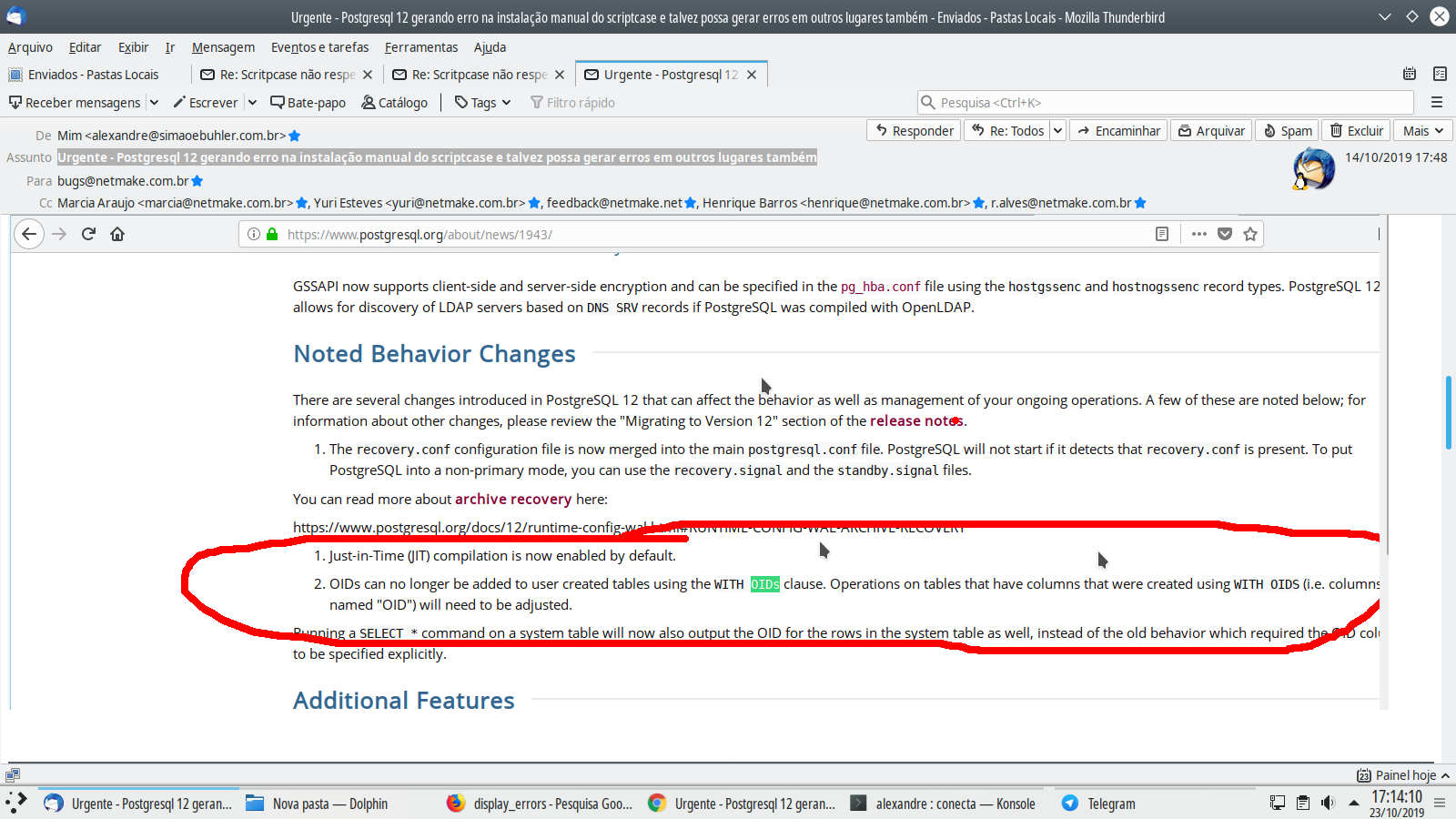
Task: Click star next to Marcia Araujo address
Action: tap(302, 203)
